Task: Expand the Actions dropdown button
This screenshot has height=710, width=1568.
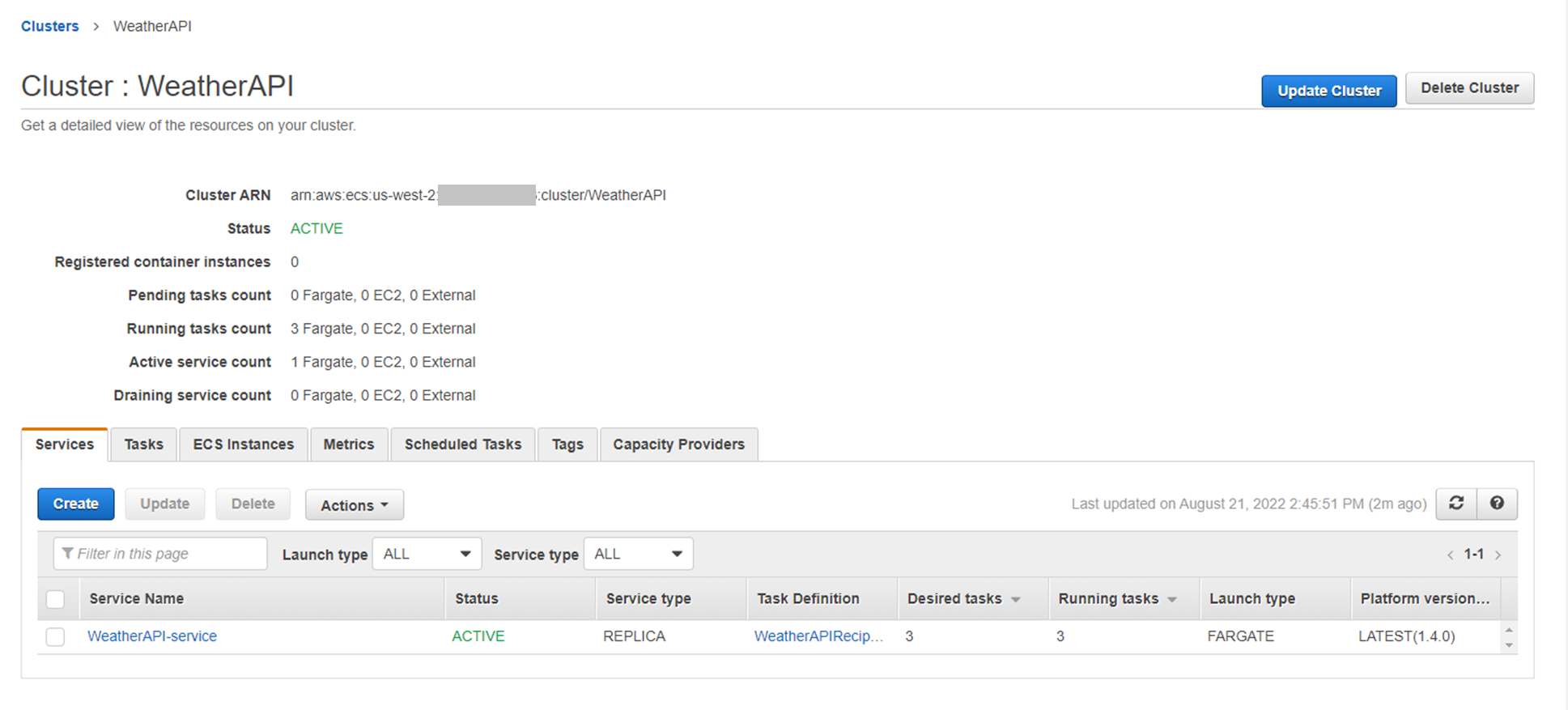Action: pos(355,505)
